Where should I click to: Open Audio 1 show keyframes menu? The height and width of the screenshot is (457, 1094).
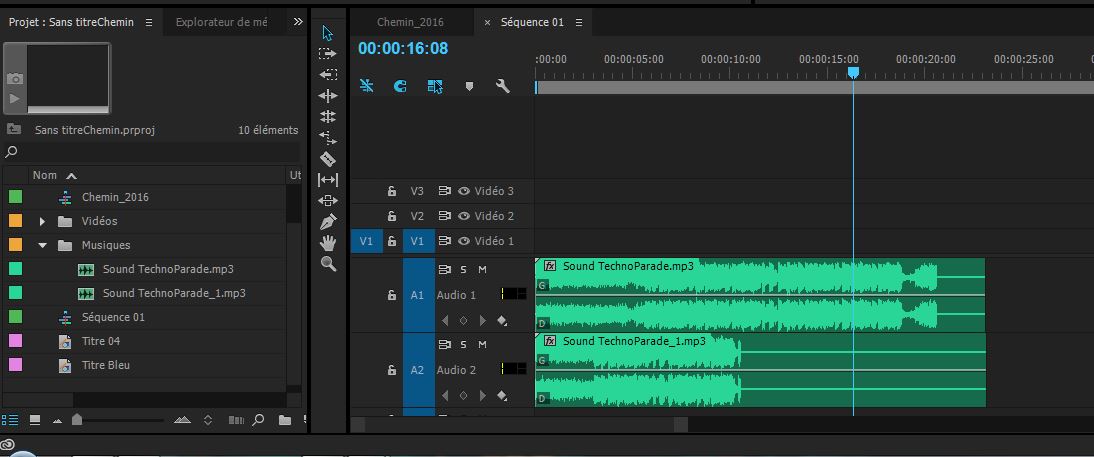coord(502,321)
